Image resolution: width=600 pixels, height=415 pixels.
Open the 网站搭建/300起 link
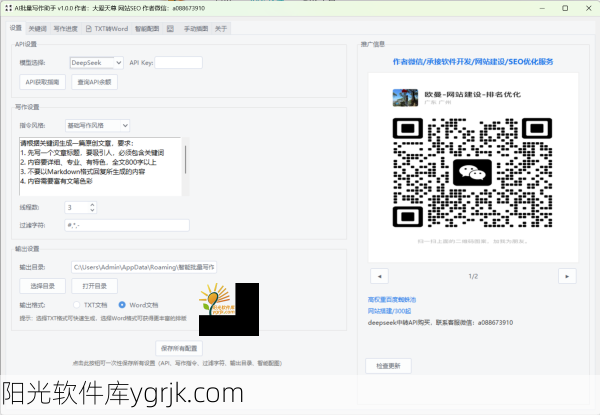coord(390,311)
